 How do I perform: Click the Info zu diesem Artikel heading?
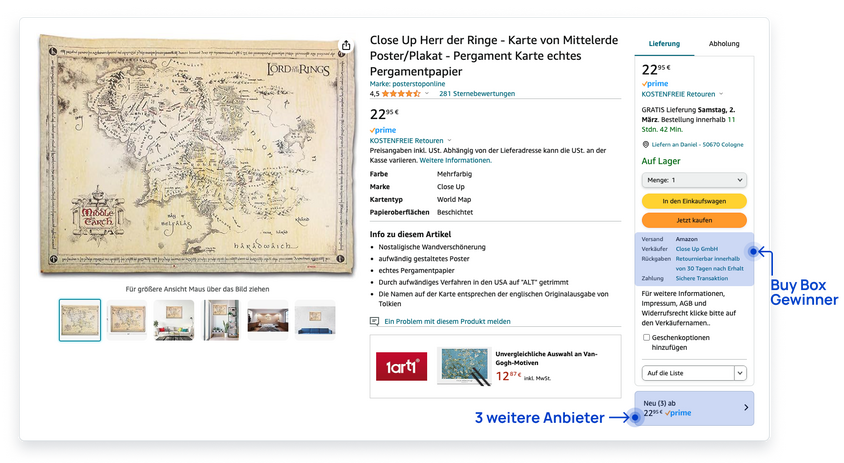[410, 234]
